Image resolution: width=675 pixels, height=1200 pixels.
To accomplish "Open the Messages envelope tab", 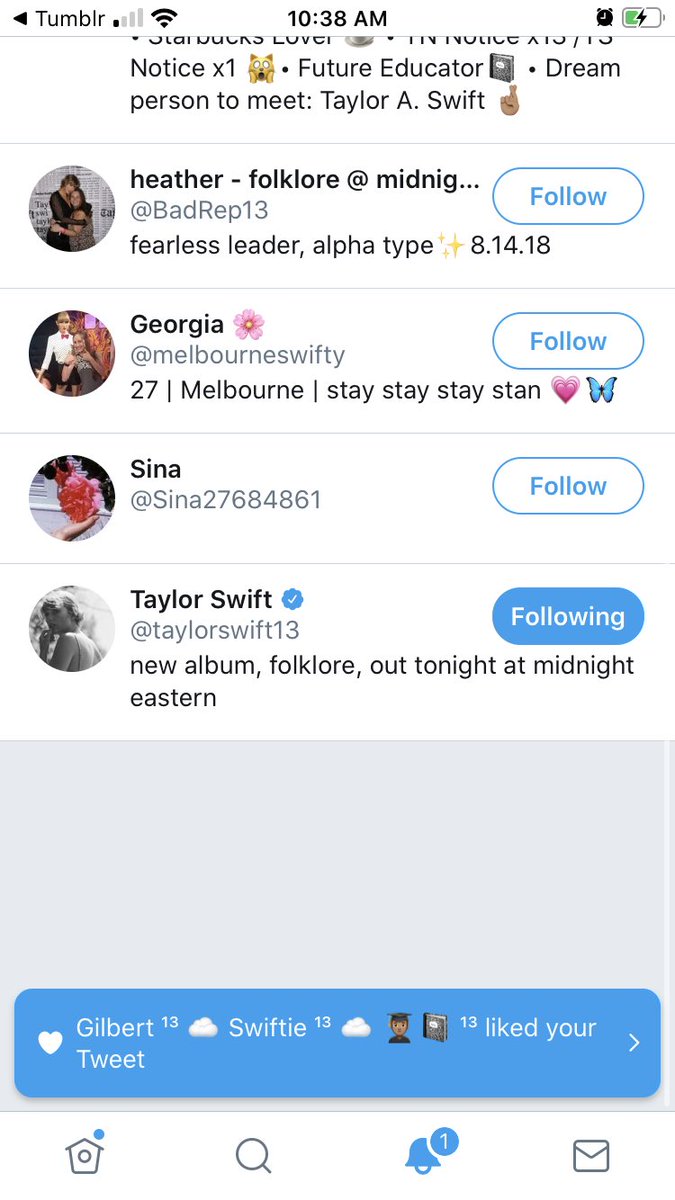I will [591, 1156].
